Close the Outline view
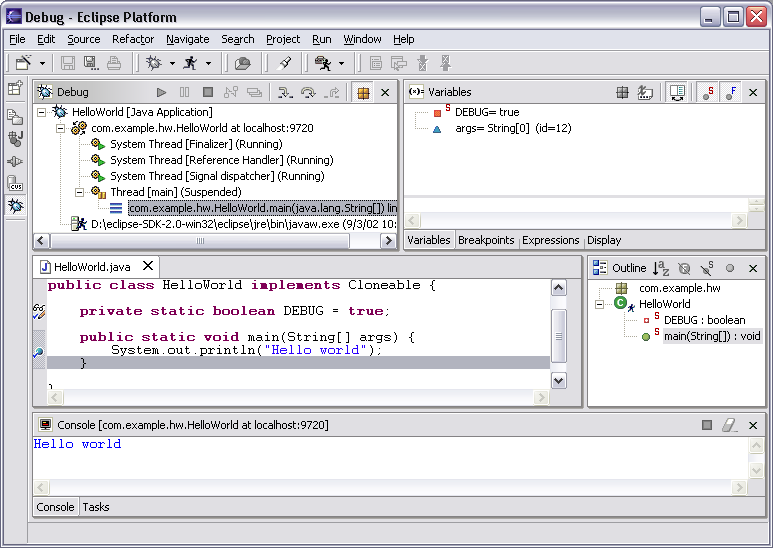Image resolution: width=773 pixels, height=548 pixels. (x=753, y=269)
